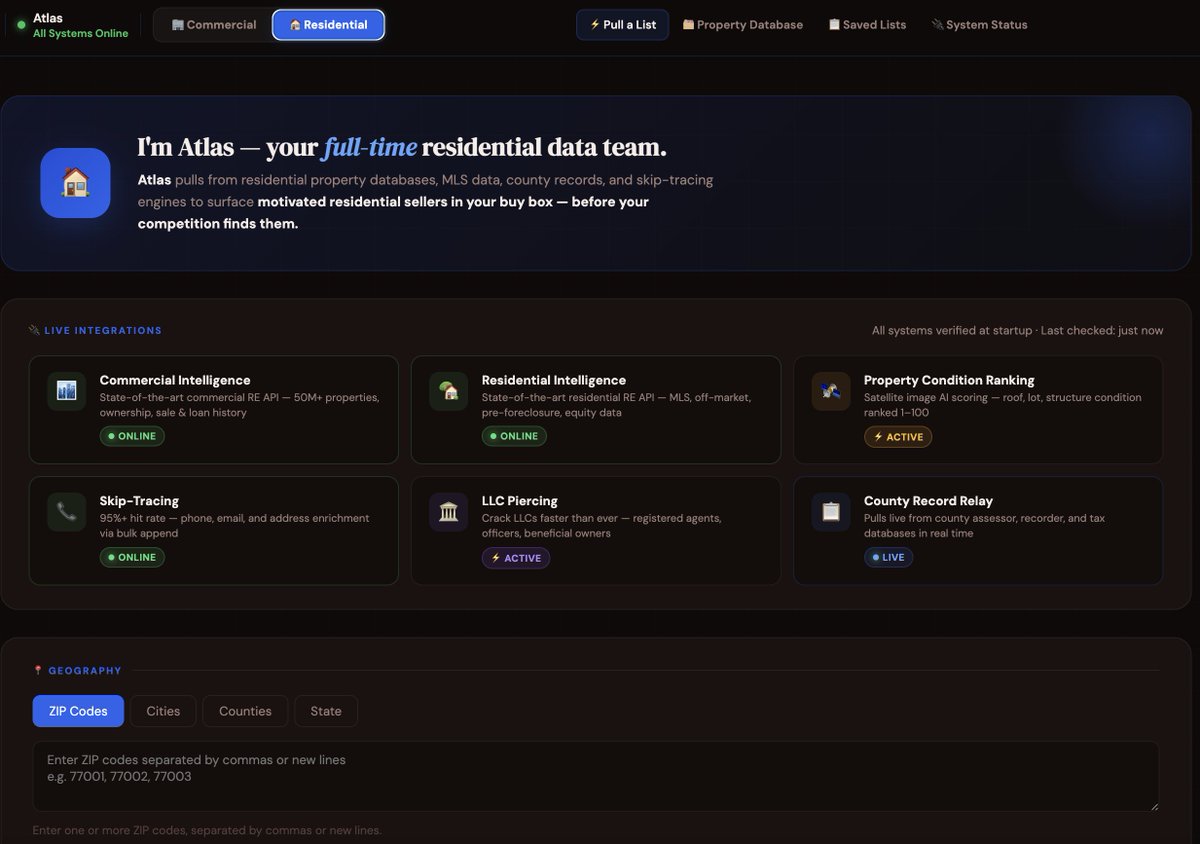Click the textarea resize handle corner
The width and height of the screenshot is (1200, 844).
point(1153,805)
